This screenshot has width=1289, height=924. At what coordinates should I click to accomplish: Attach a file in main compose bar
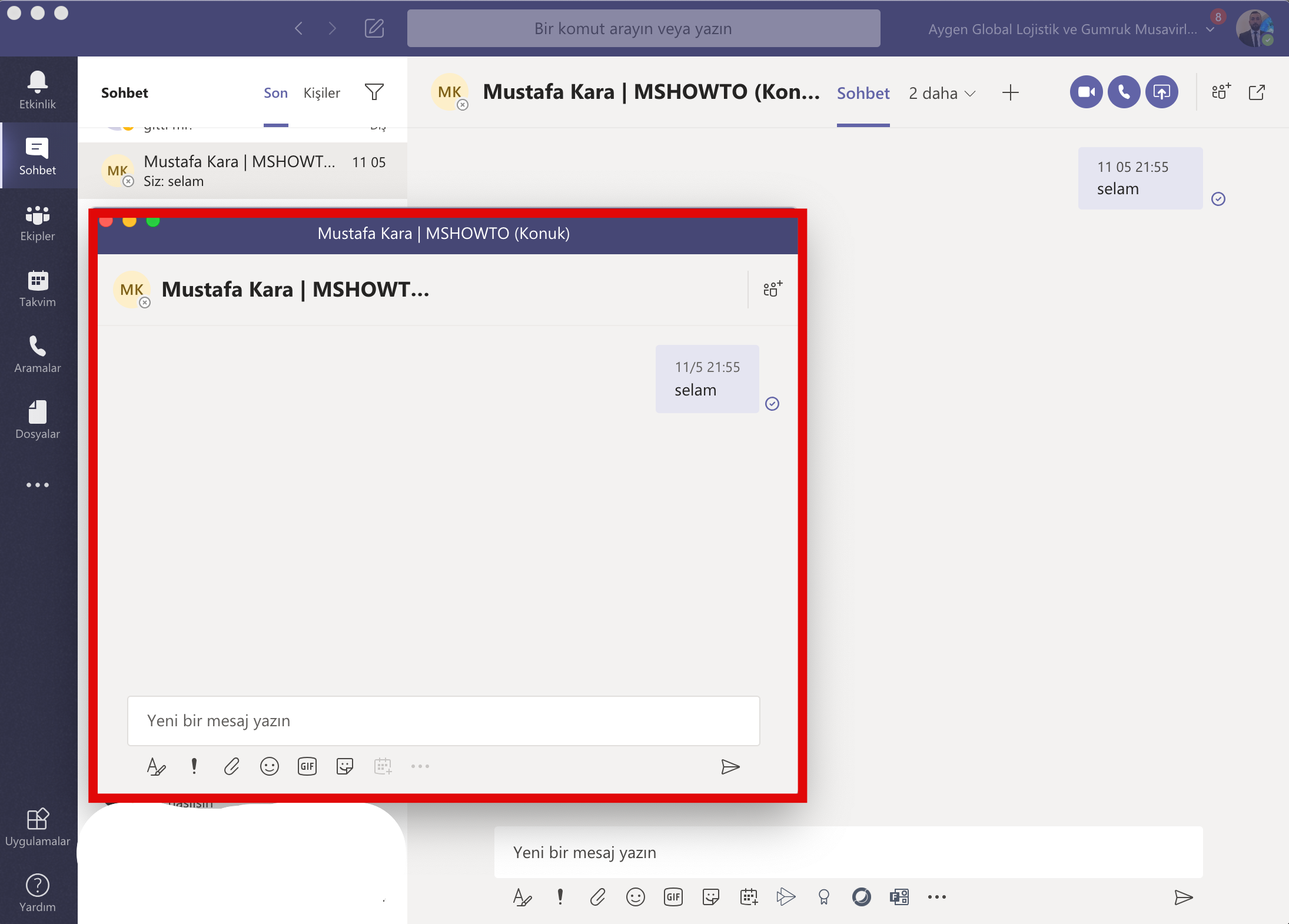[597, 897]
